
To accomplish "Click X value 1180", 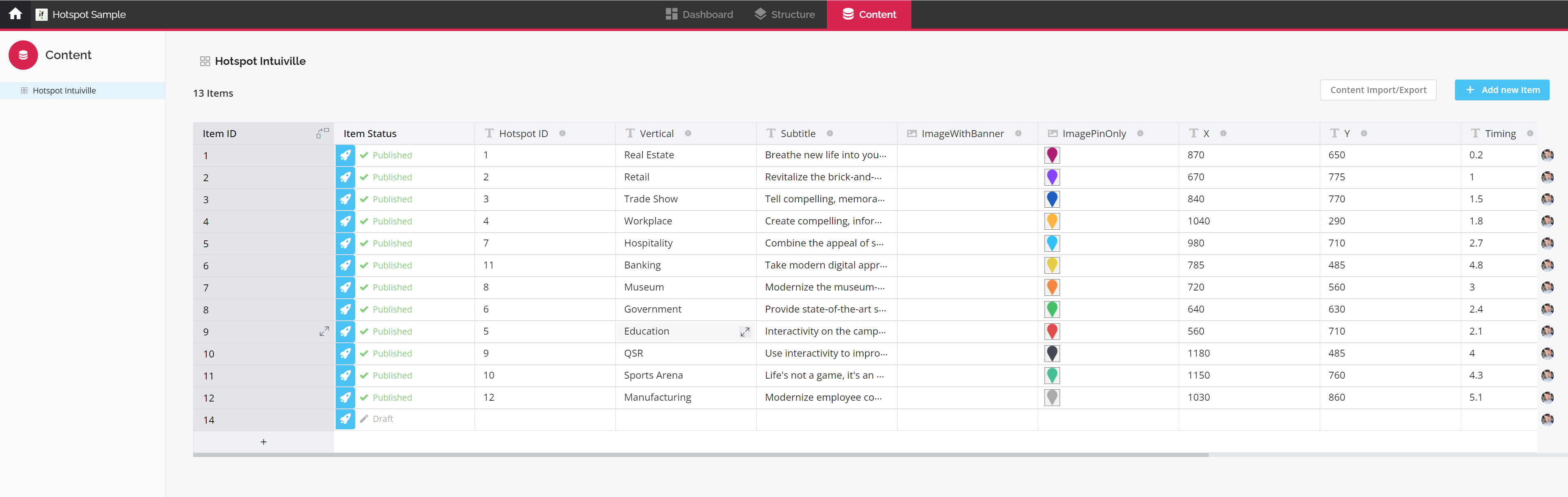I will [x=1198, y=353].
